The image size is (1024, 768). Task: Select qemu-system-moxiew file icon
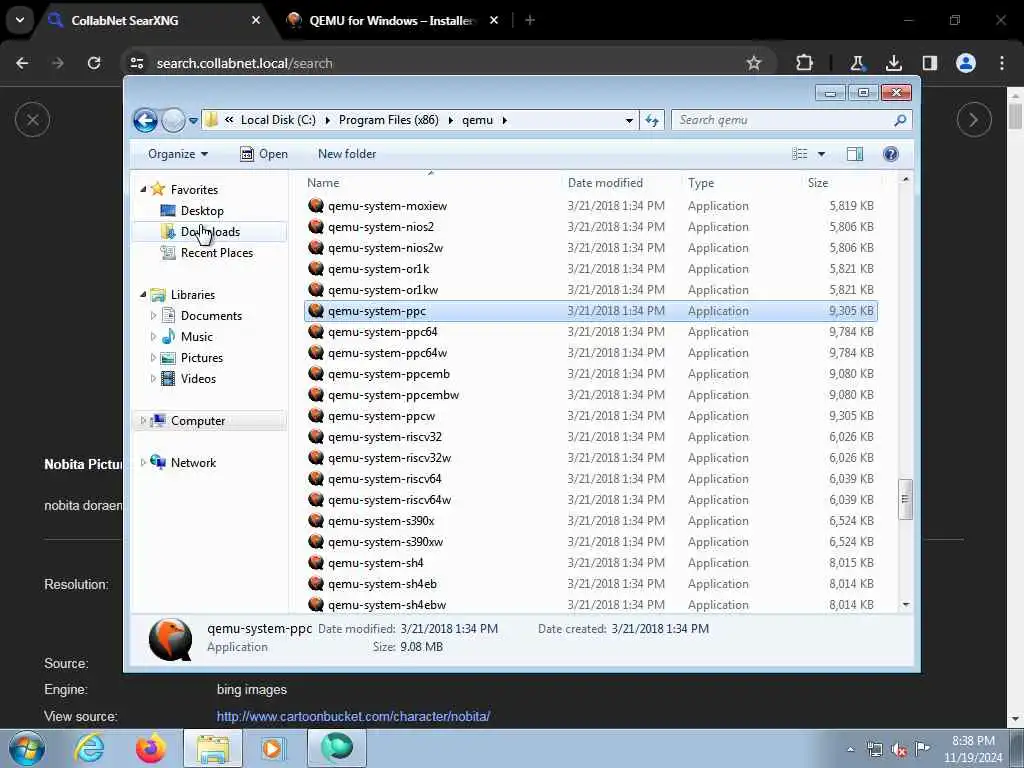[x=316, y=206]
